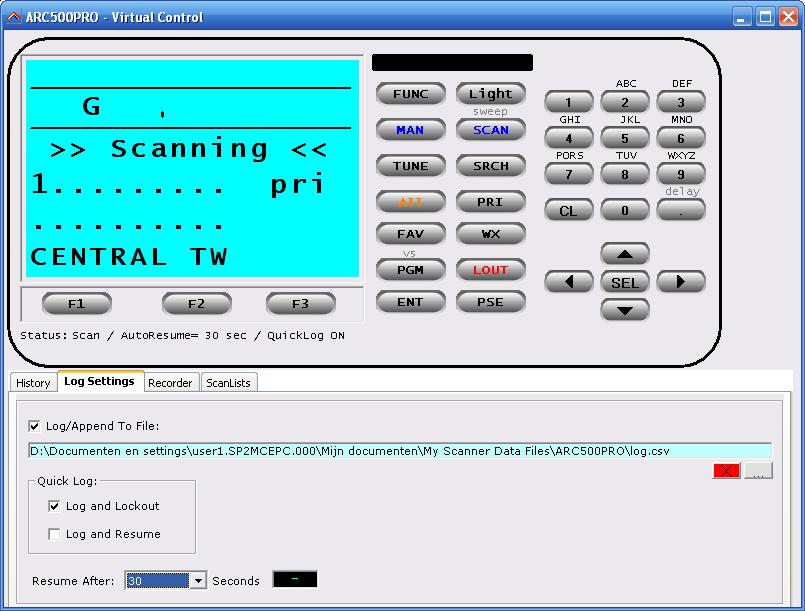Uncheck Log and Lockout option
The image size is (805, 611).
click(x=54, y=506)
